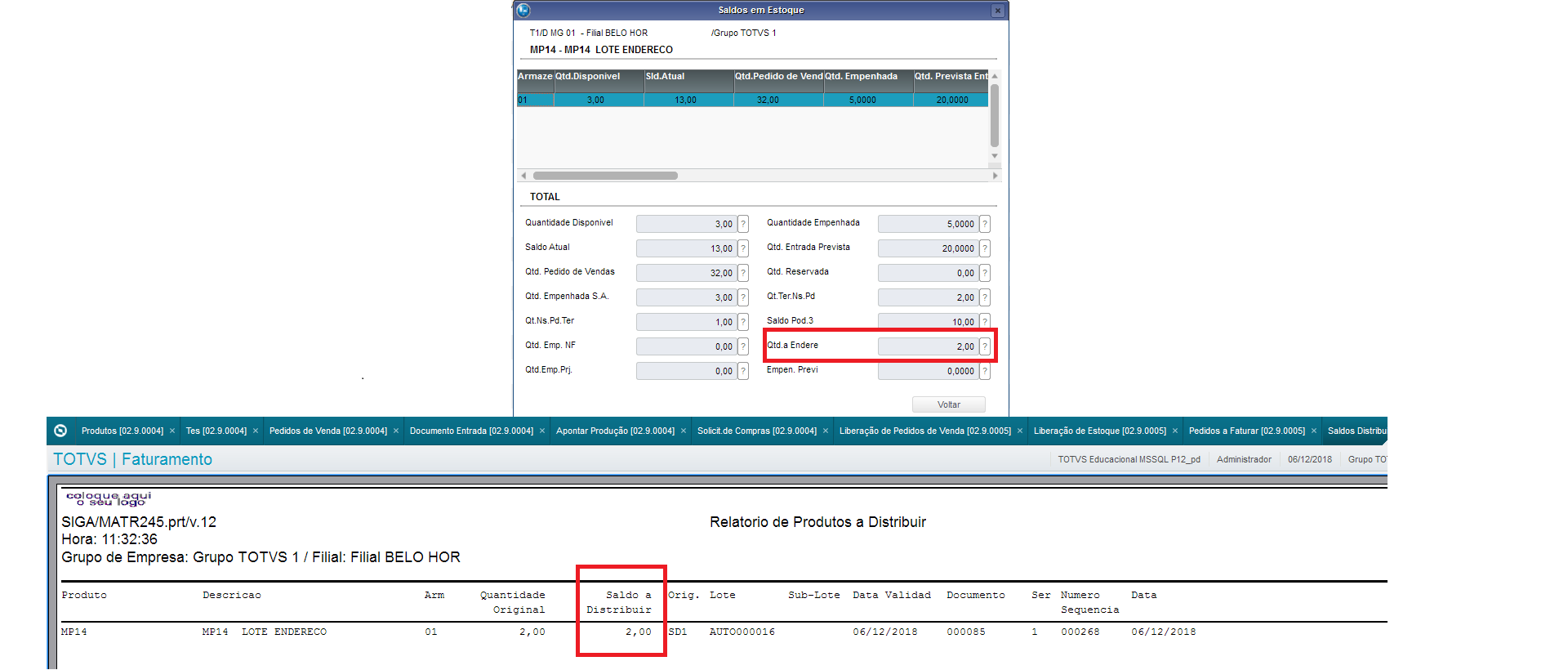The height and width of the screenshot is (670, 1568).
Task: Click help icon beside Qtd. Reservada field
Action: coord(985,273)
